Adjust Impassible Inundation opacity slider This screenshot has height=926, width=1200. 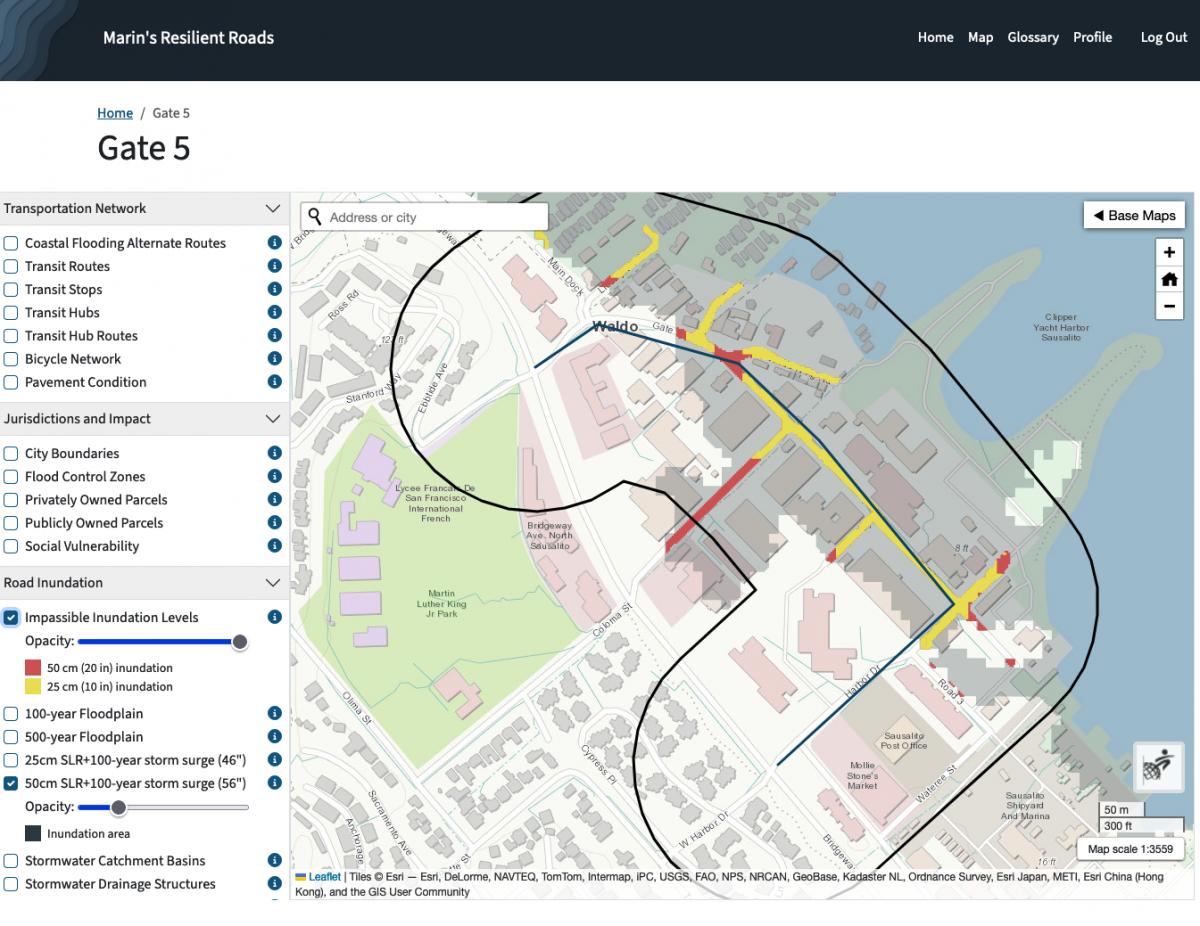163,641
